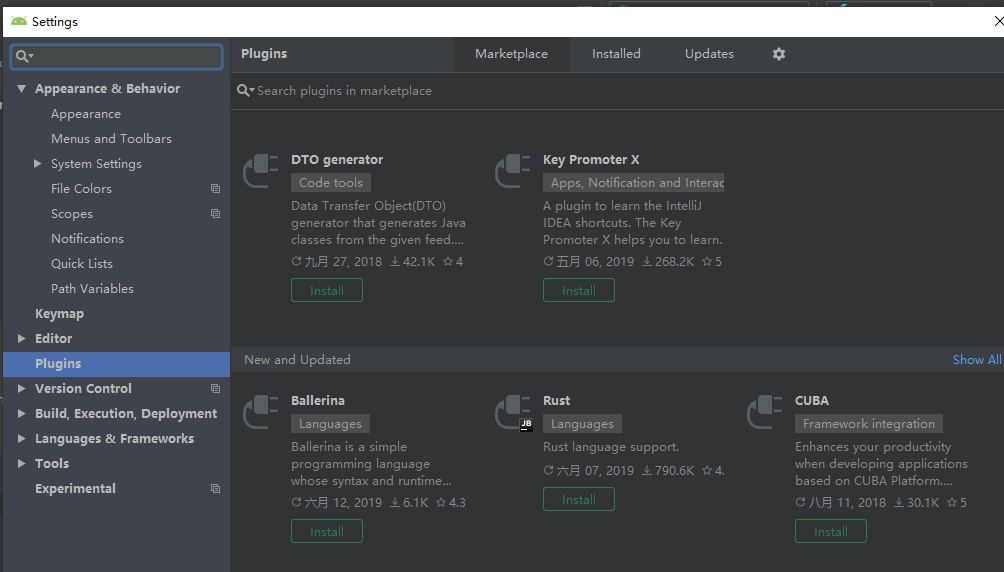
Task: Expand the System Settings node
Action: (x=38, y=164)
